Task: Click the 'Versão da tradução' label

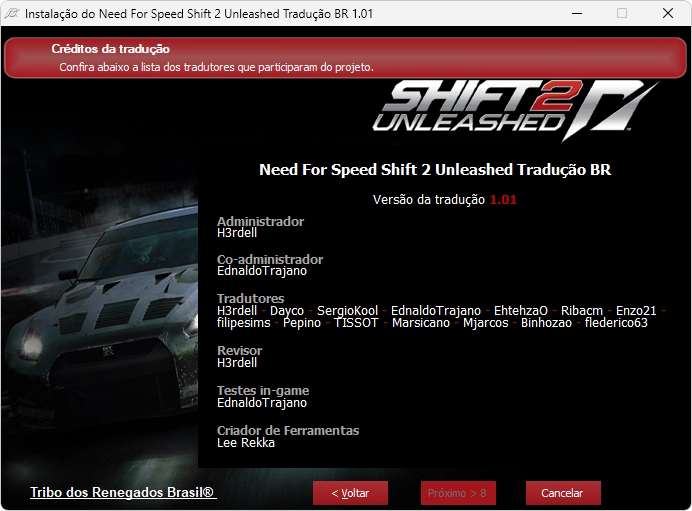Action: point(429,199)
